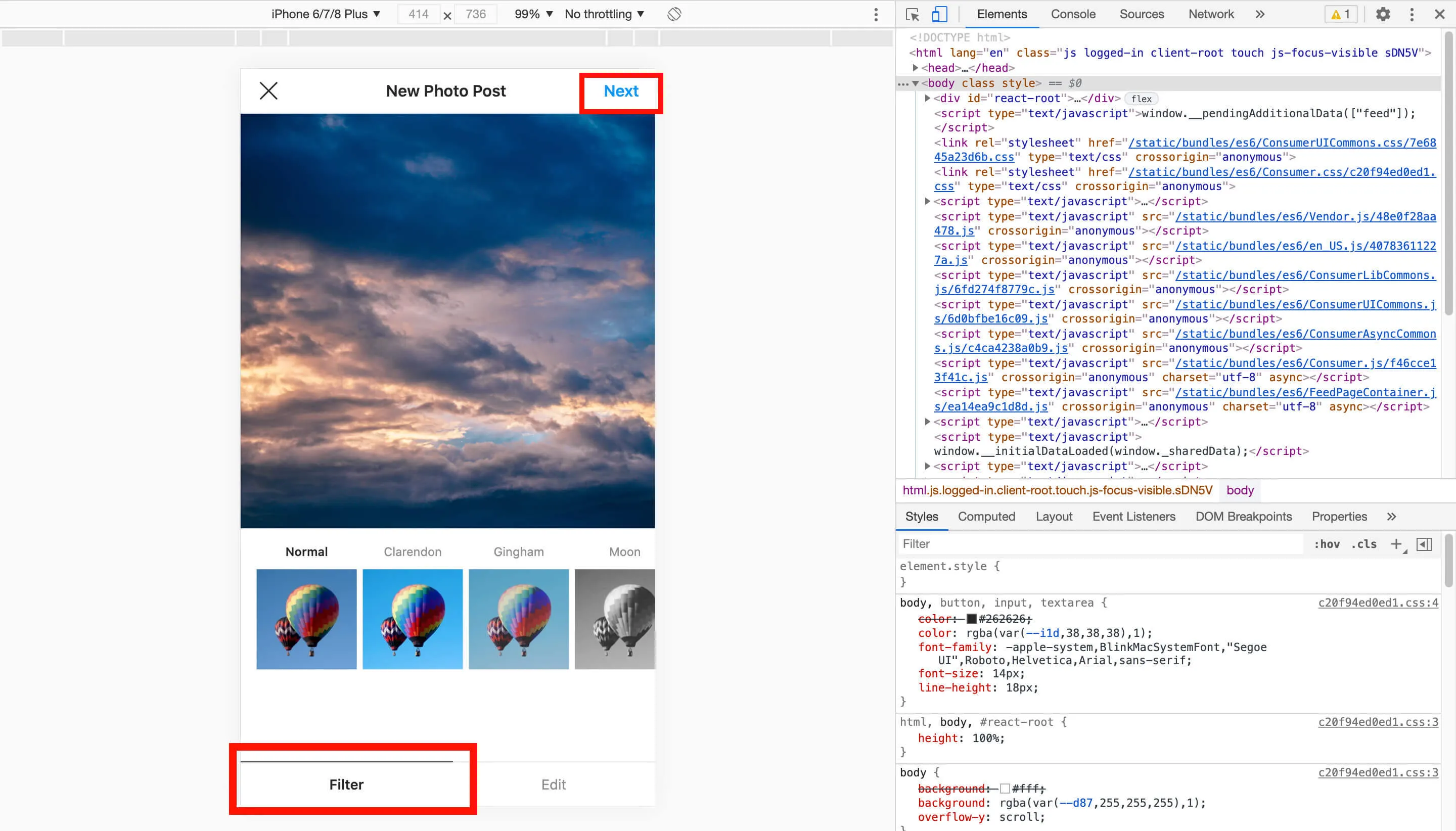The image size is (1456, 831).
Task: Click the DevTools settings gear icon
Action: click(x=1382, y=14)
